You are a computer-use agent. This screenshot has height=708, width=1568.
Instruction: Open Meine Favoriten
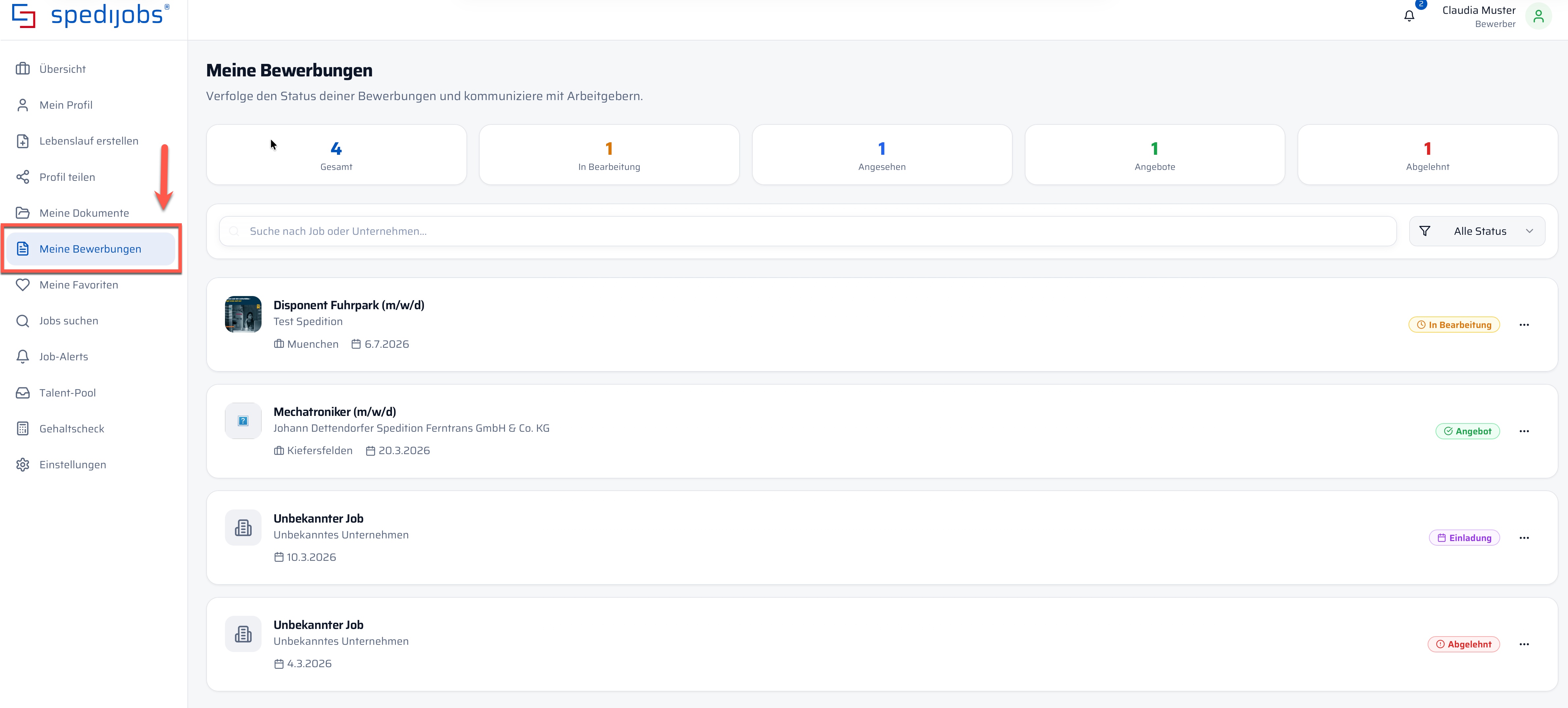(91, 285)
